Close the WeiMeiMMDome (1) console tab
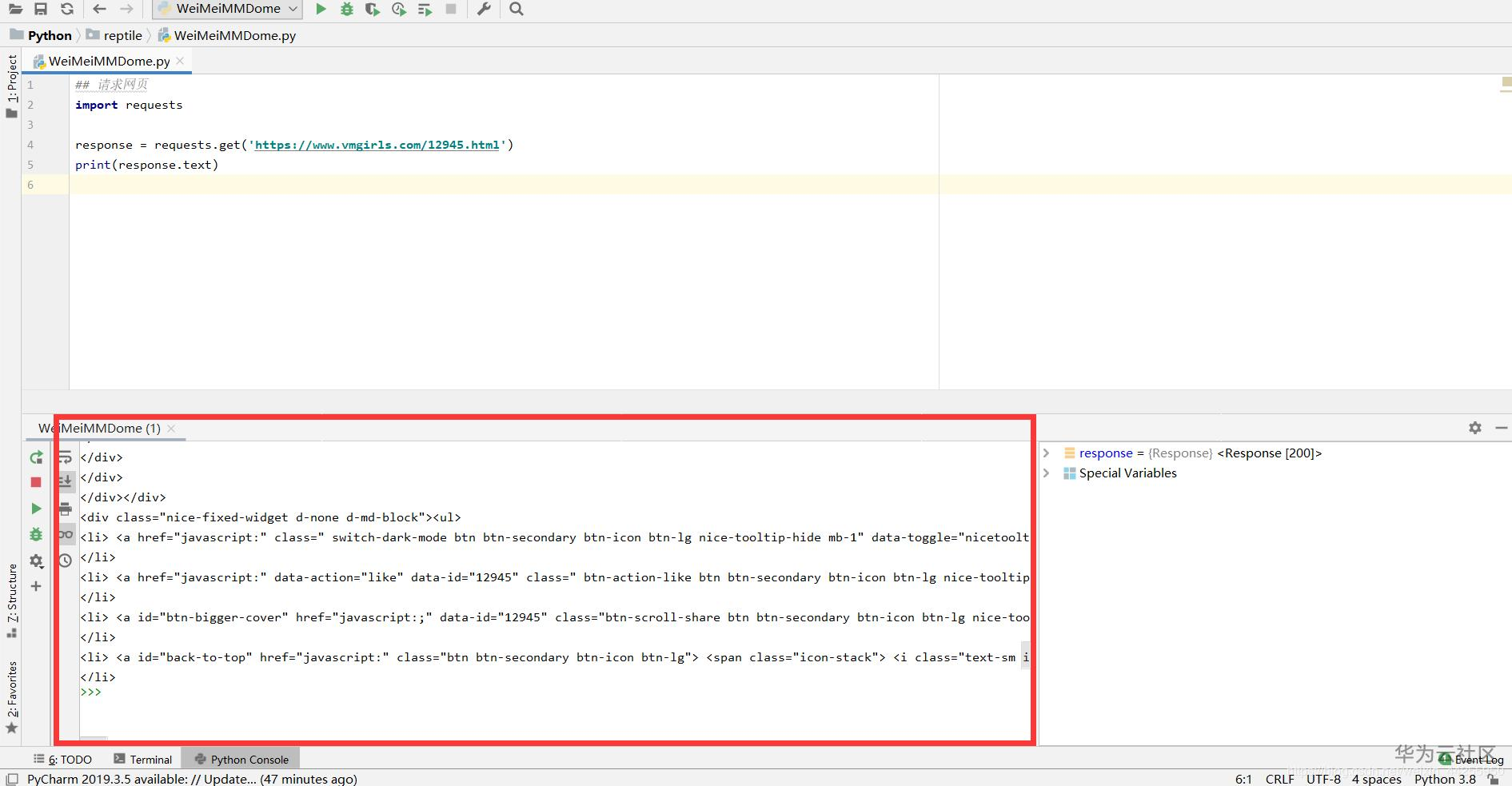Screen dimensions: 1512x786 [x=171, y=429]
